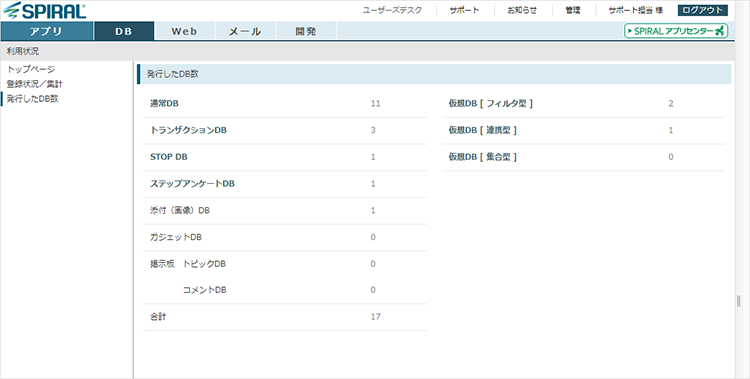This screenshot has width=750, height=379.
Task: Select 掲示板 トピックDB label
Action: pyautogui.click(x=188, y=264)
